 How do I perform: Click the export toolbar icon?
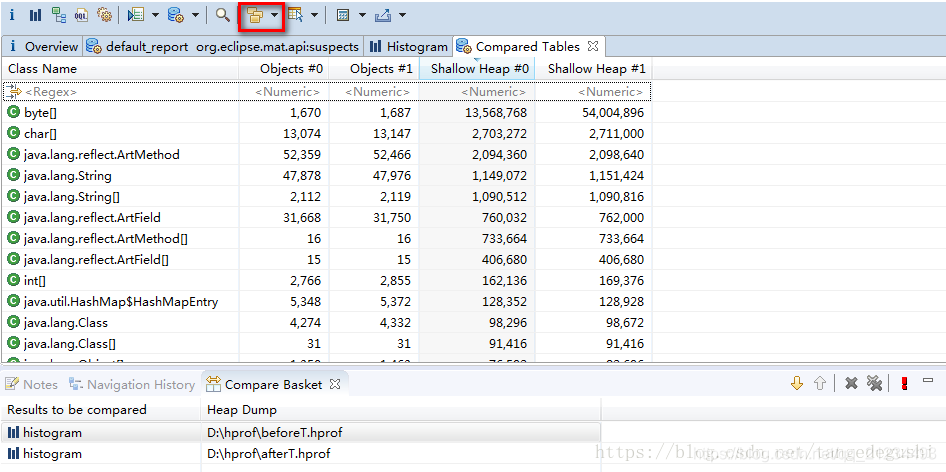(383, 15)
